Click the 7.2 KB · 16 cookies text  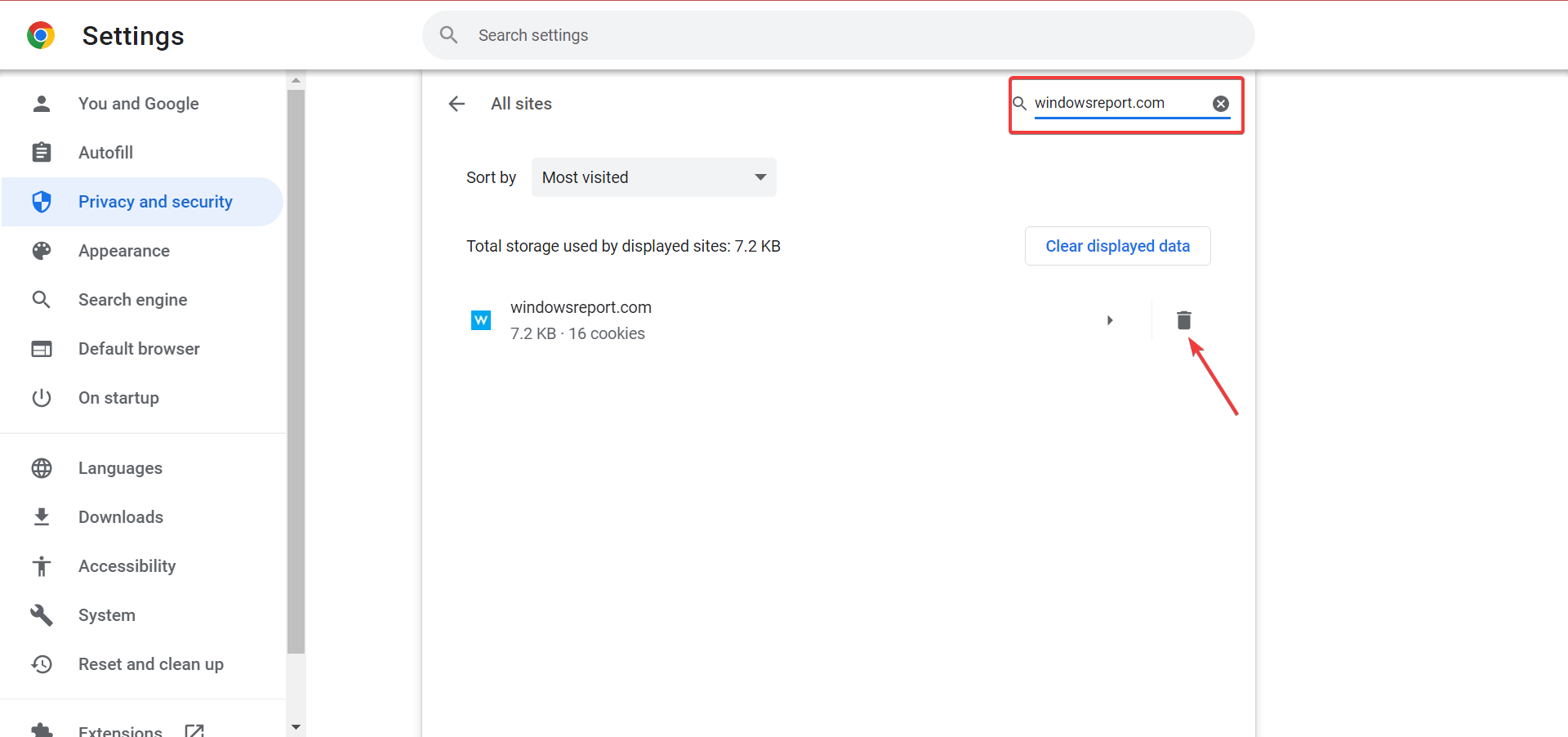[x=577, y=333]
